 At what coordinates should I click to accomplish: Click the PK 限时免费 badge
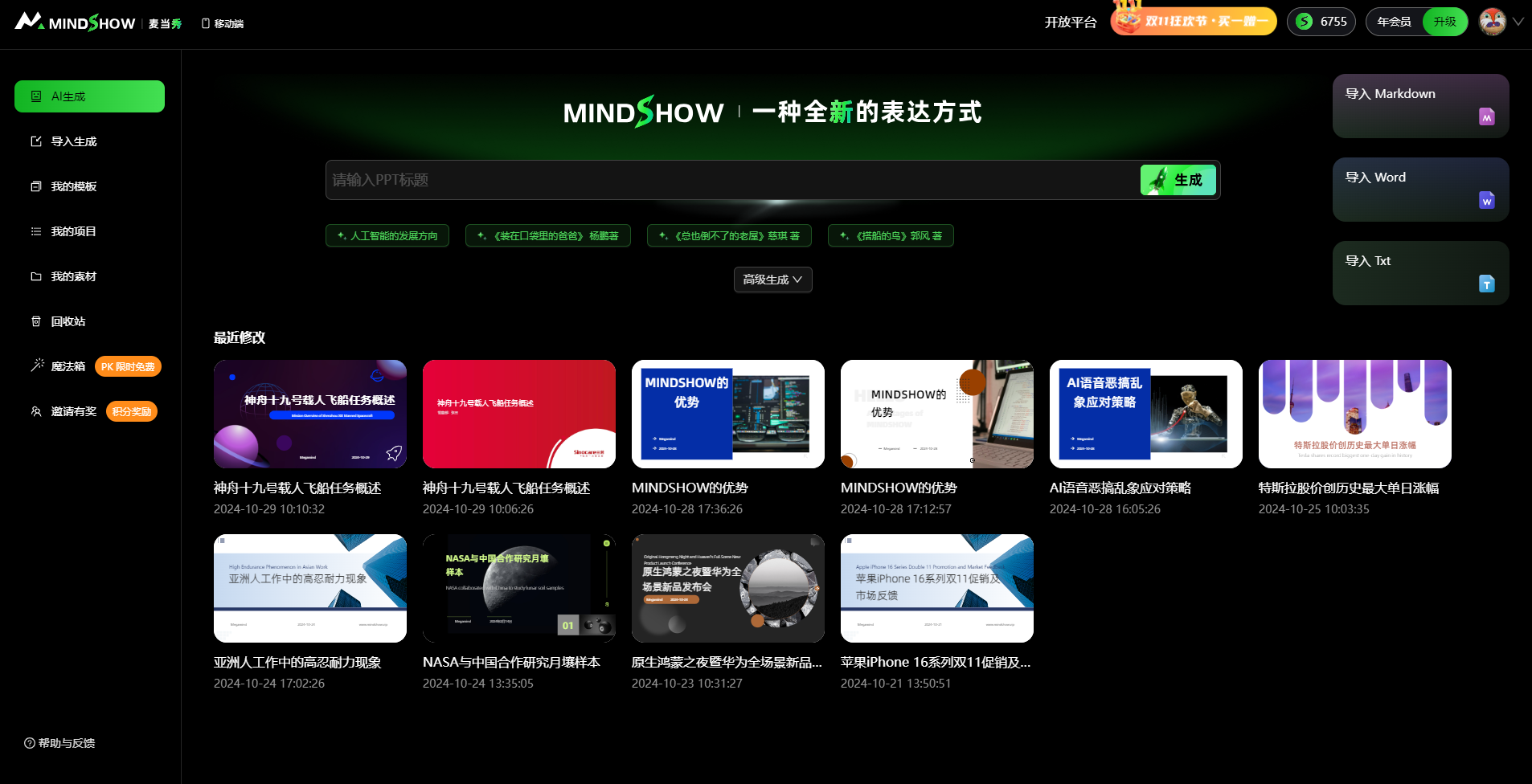128,366
